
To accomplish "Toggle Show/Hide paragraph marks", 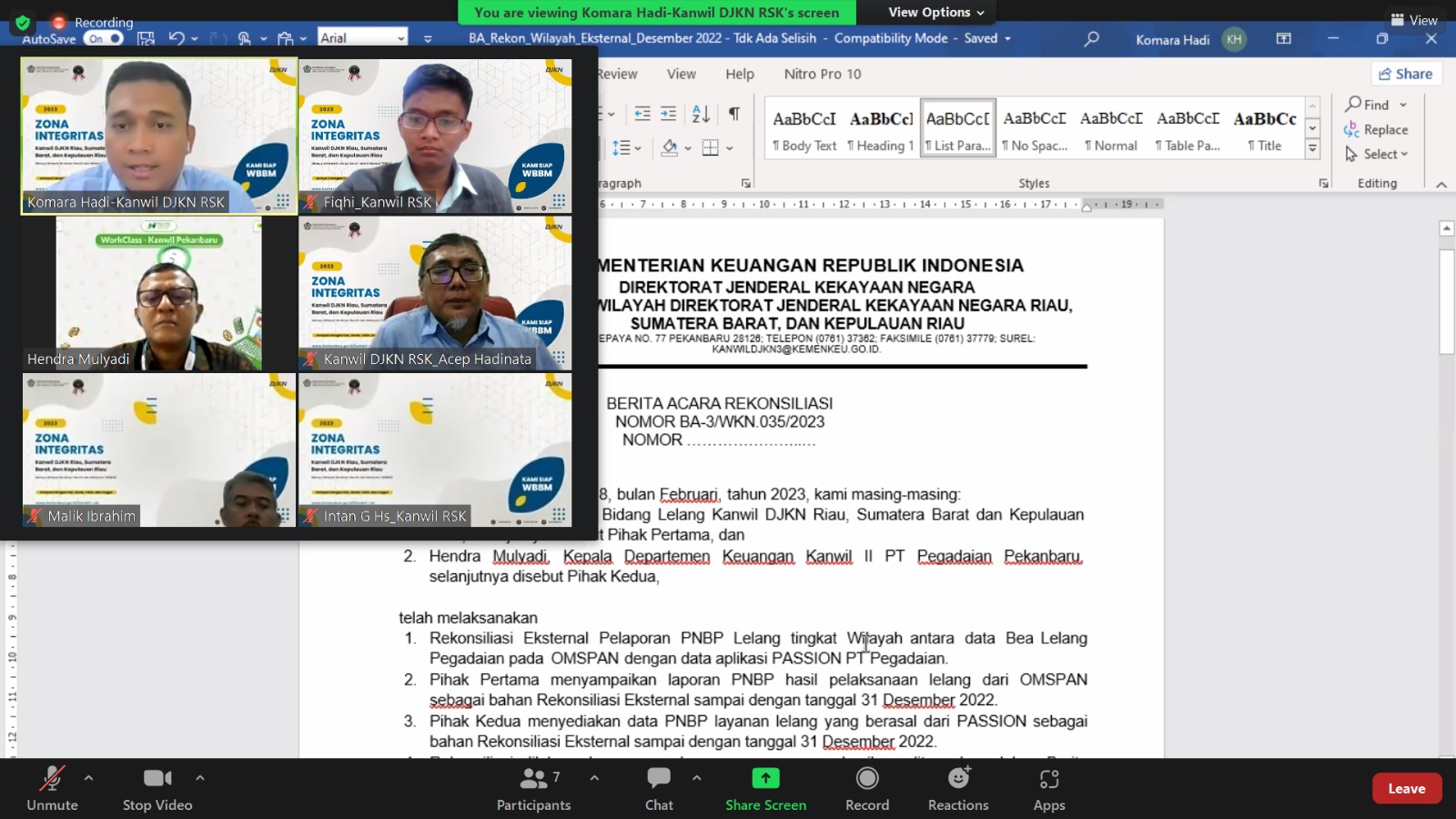I will [x=733, y=114].
